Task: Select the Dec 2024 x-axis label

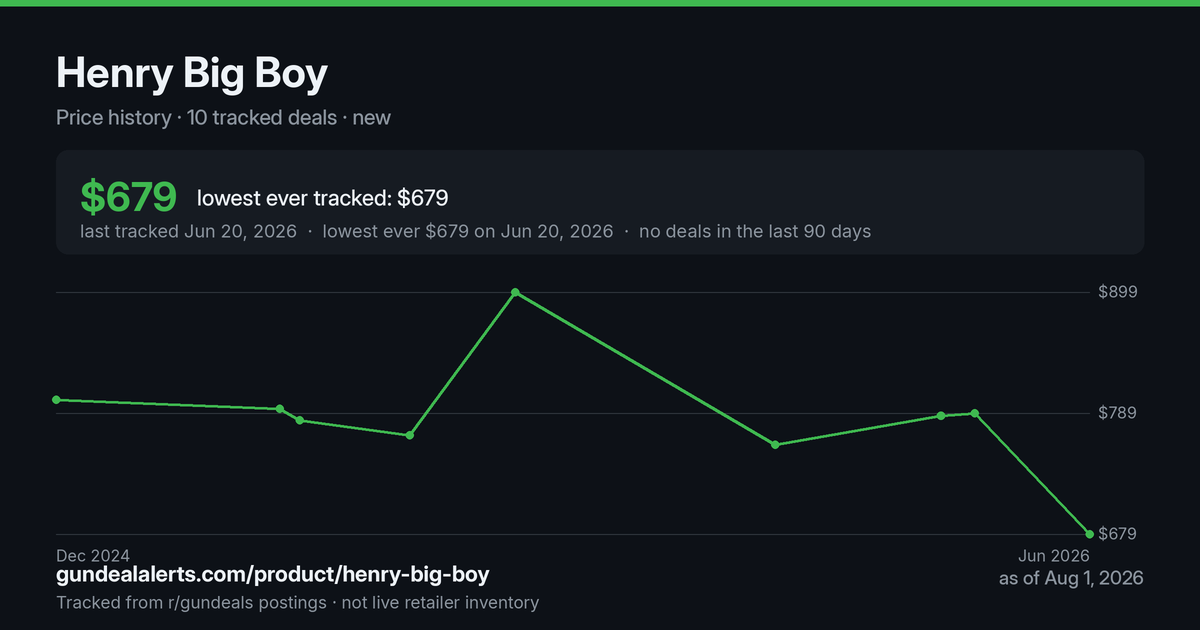Action: click(93, 555)
